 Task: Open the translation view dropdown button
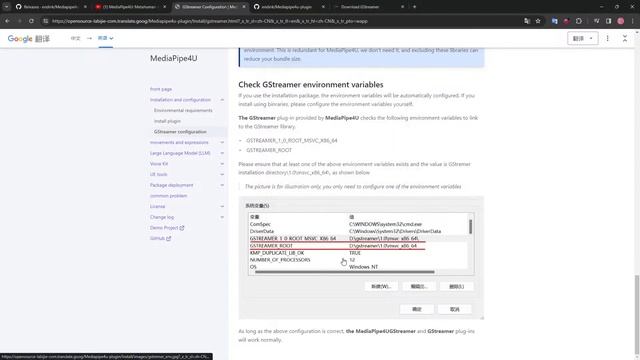(x=582, y=38)
